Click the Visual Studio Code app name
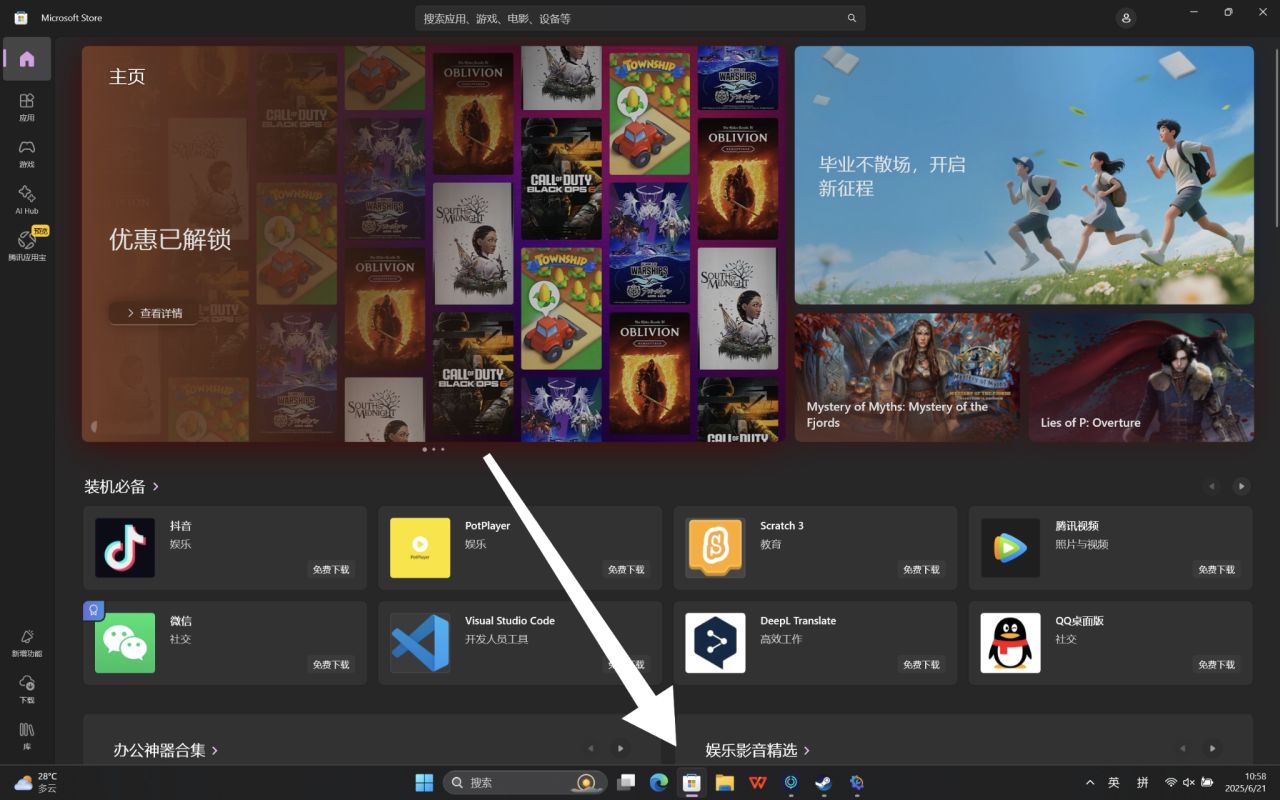This screenshot has width=1280, height=800. point(510,621)
